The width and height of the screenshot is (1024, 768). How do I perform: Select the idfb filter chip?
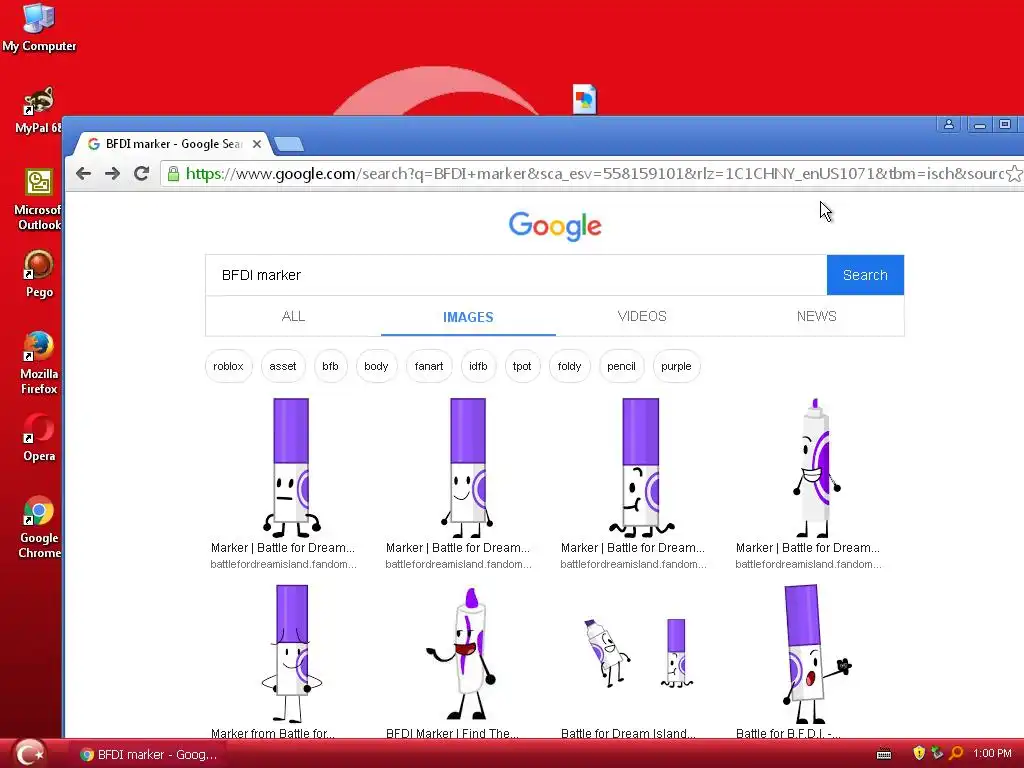[478, 366]
